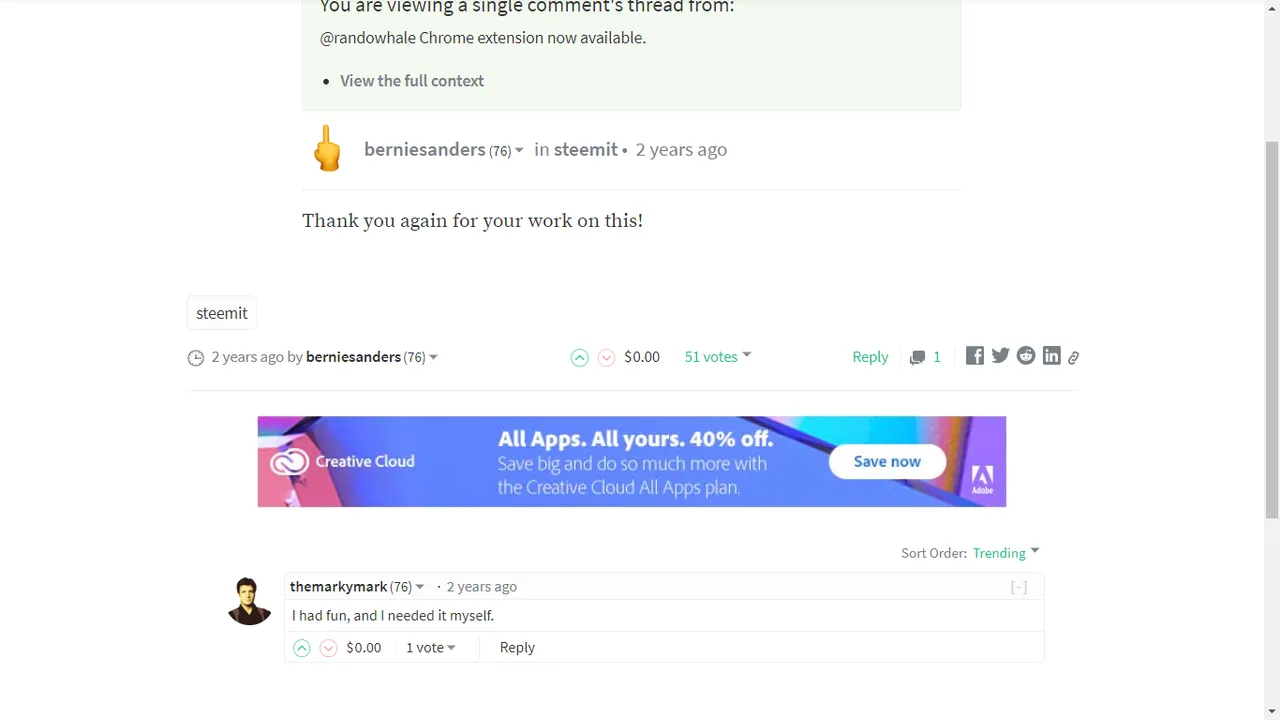Copy post link via chain icon
1280x720 pixels.
click(x=1073, y=357)
